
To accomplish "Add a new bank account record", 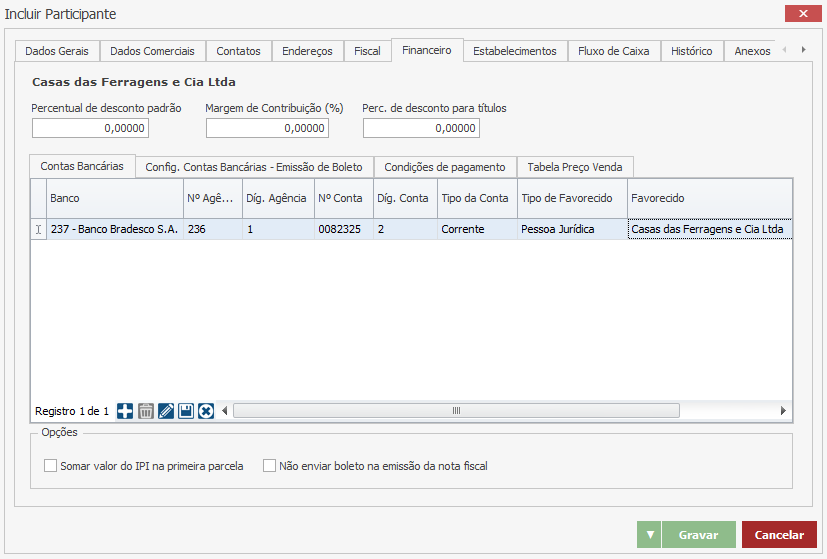I will click(x=125, y=411).
